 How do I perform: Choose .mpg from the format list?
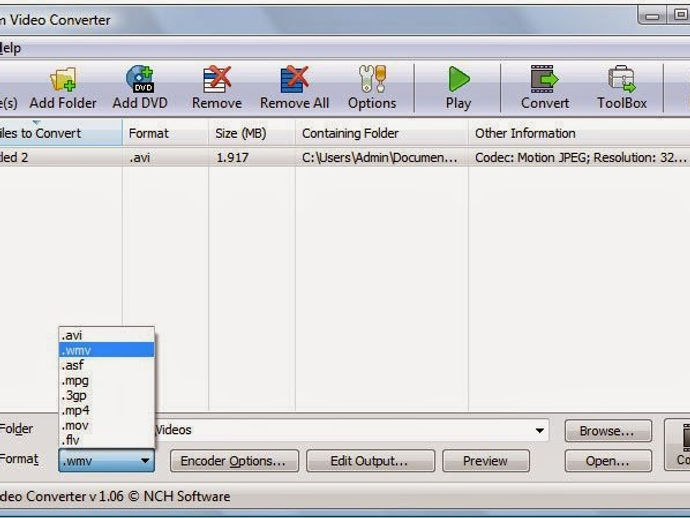(106, 380)
